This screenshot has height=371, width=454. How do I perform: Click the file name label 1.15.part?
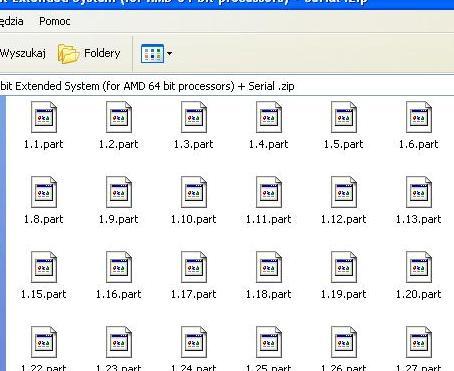click(x=44, y=294)
